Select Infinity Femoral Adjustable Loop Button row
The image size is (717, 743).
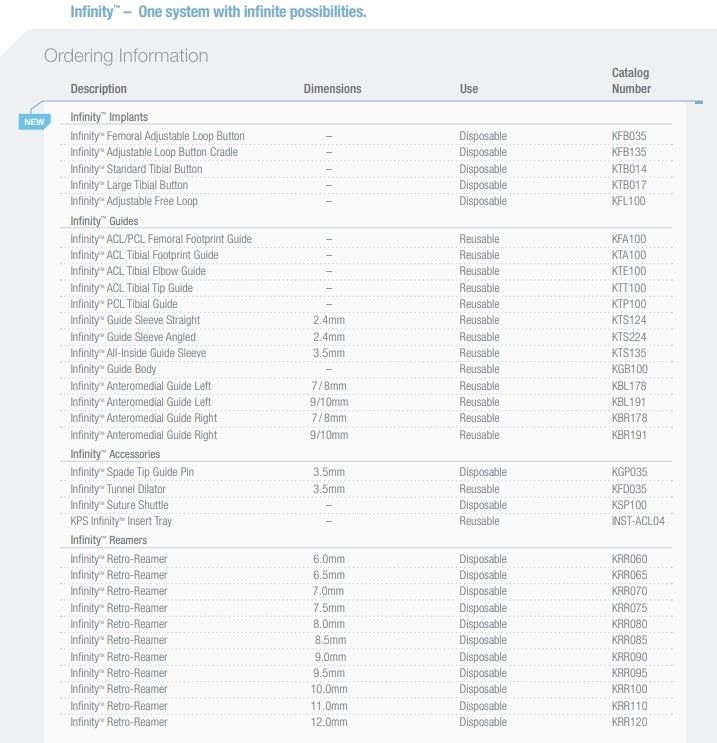[x=366, y=136]
